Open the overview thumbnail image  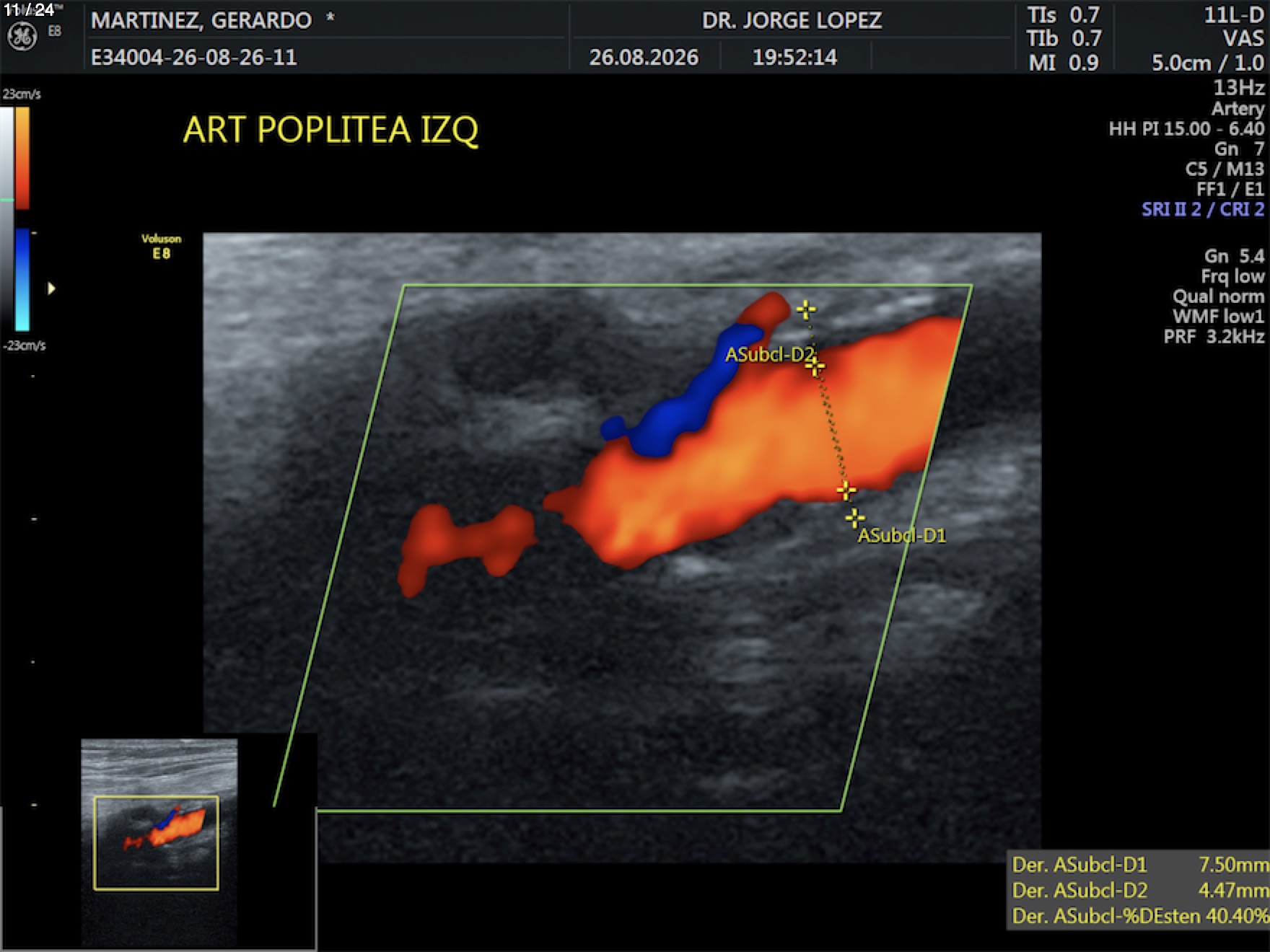point(159,842)
